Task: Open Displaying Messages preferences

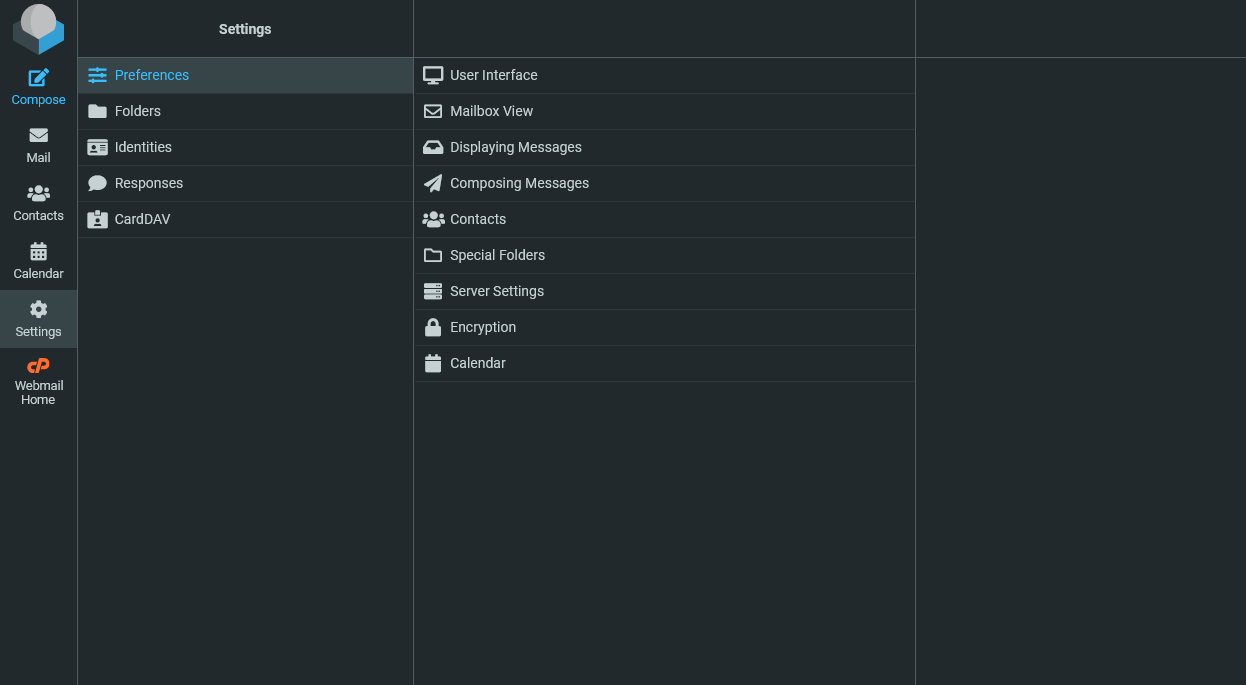Action: 515,147
